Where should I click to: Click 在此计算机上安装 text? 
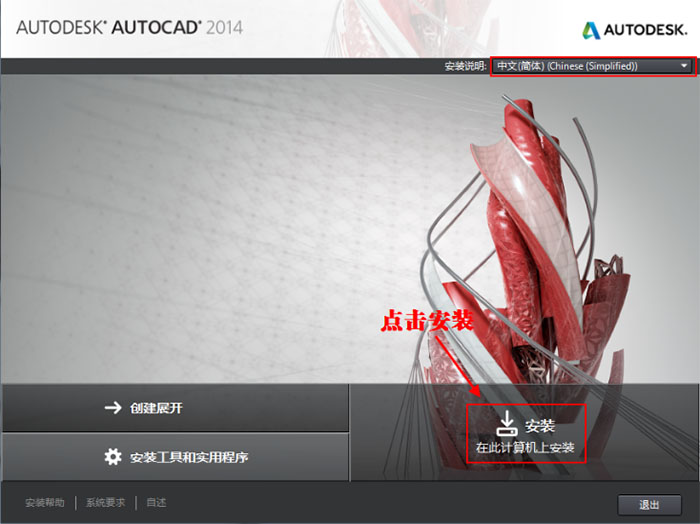click(525, 447)
